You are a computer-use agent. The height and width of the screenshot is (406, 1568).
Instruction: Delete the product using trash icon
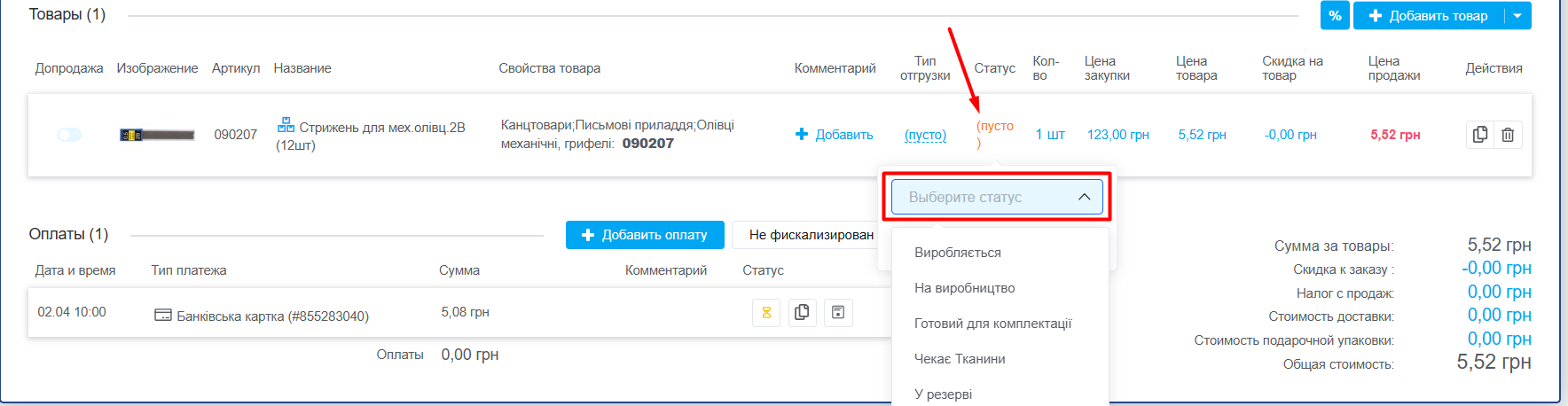click(x=1508, y=135)
